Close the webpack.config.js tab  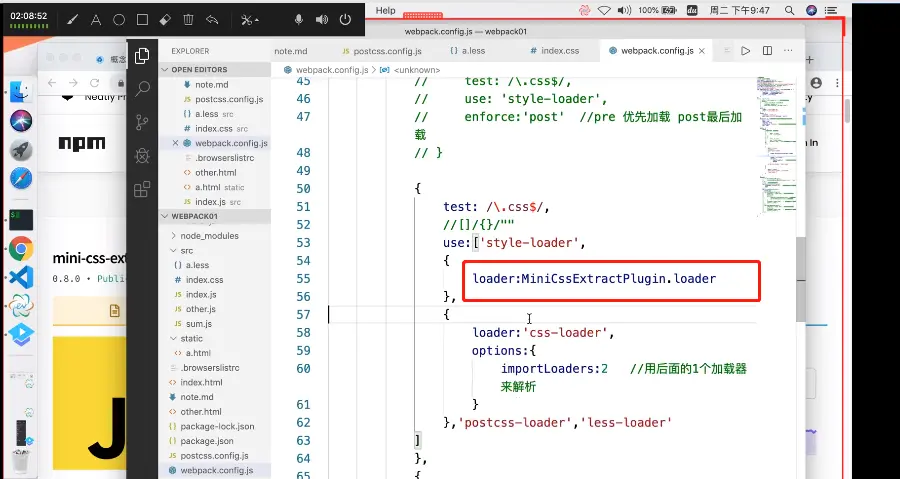tap(701, 51)
